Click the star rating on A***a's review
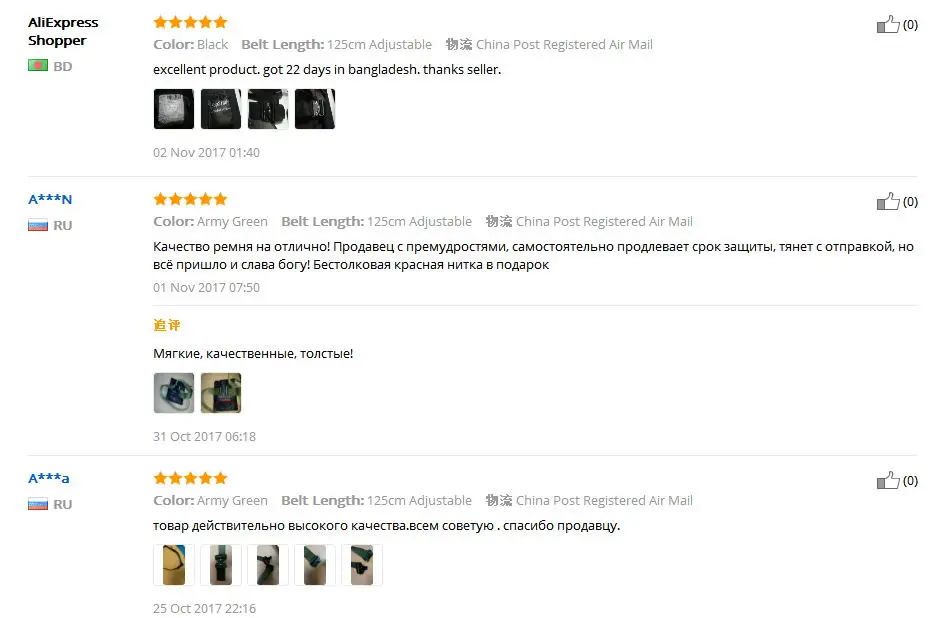The width and height of the screenshot is (947, 618). [190, 478]
